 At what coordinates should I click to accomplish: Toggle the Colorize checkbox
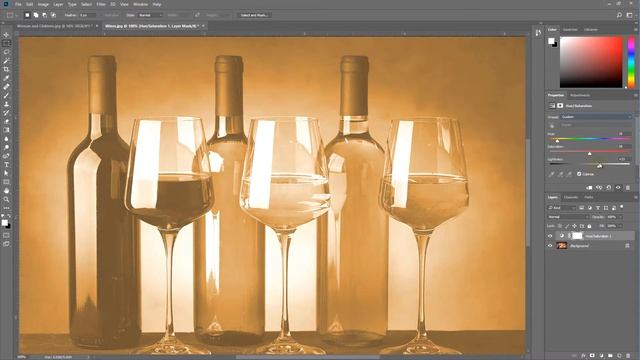point(579,174)
